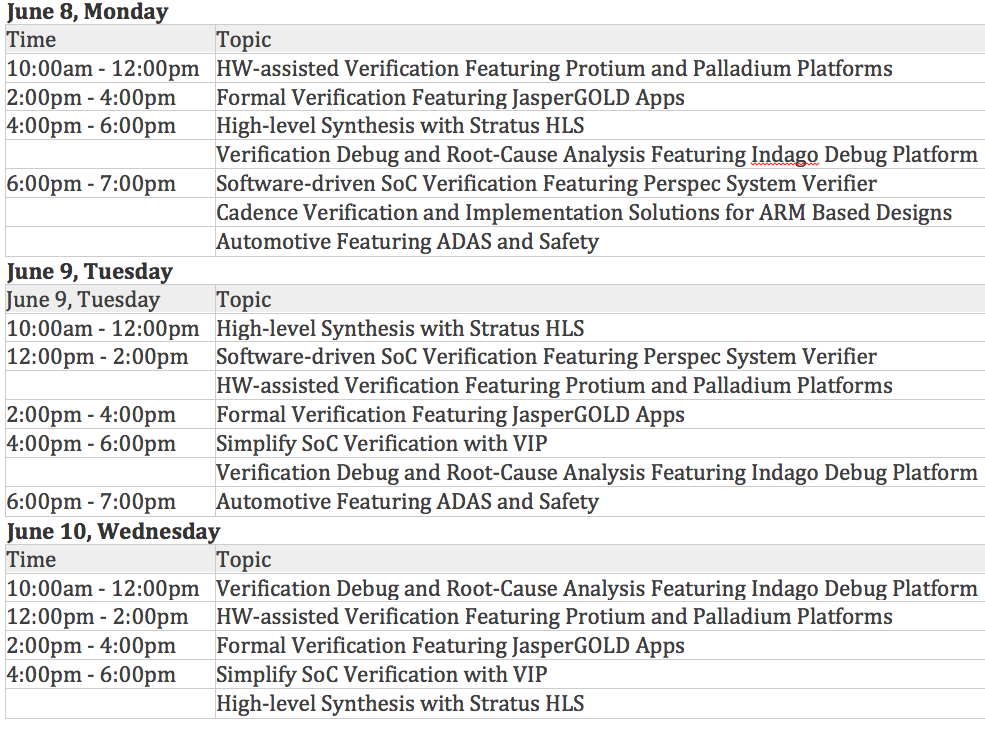Click the June 8, Monday heading
The image size is (985, 730).
tap(87, 11)
